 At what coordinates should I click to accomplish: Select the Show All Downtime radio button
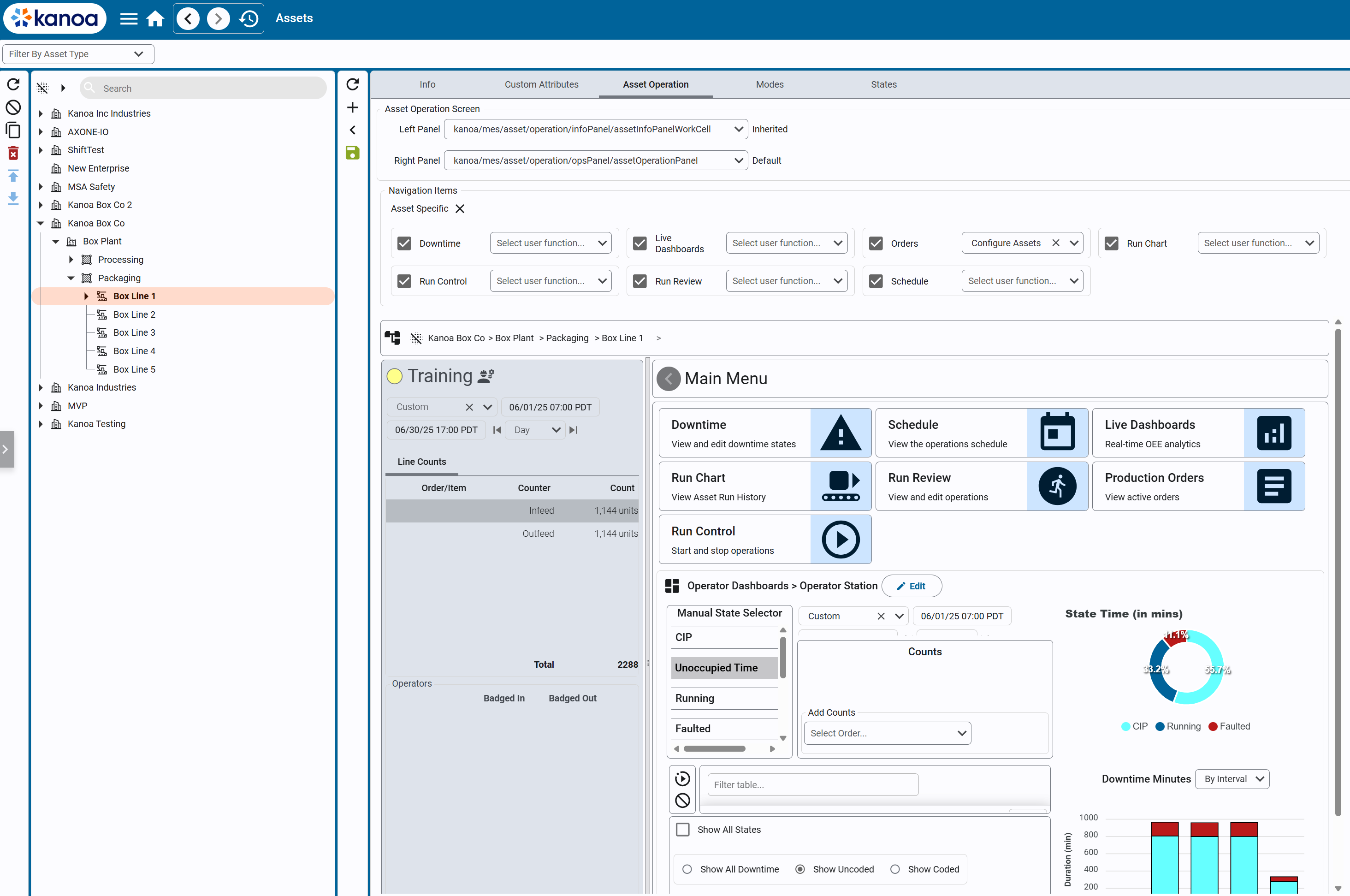[687, 869]
